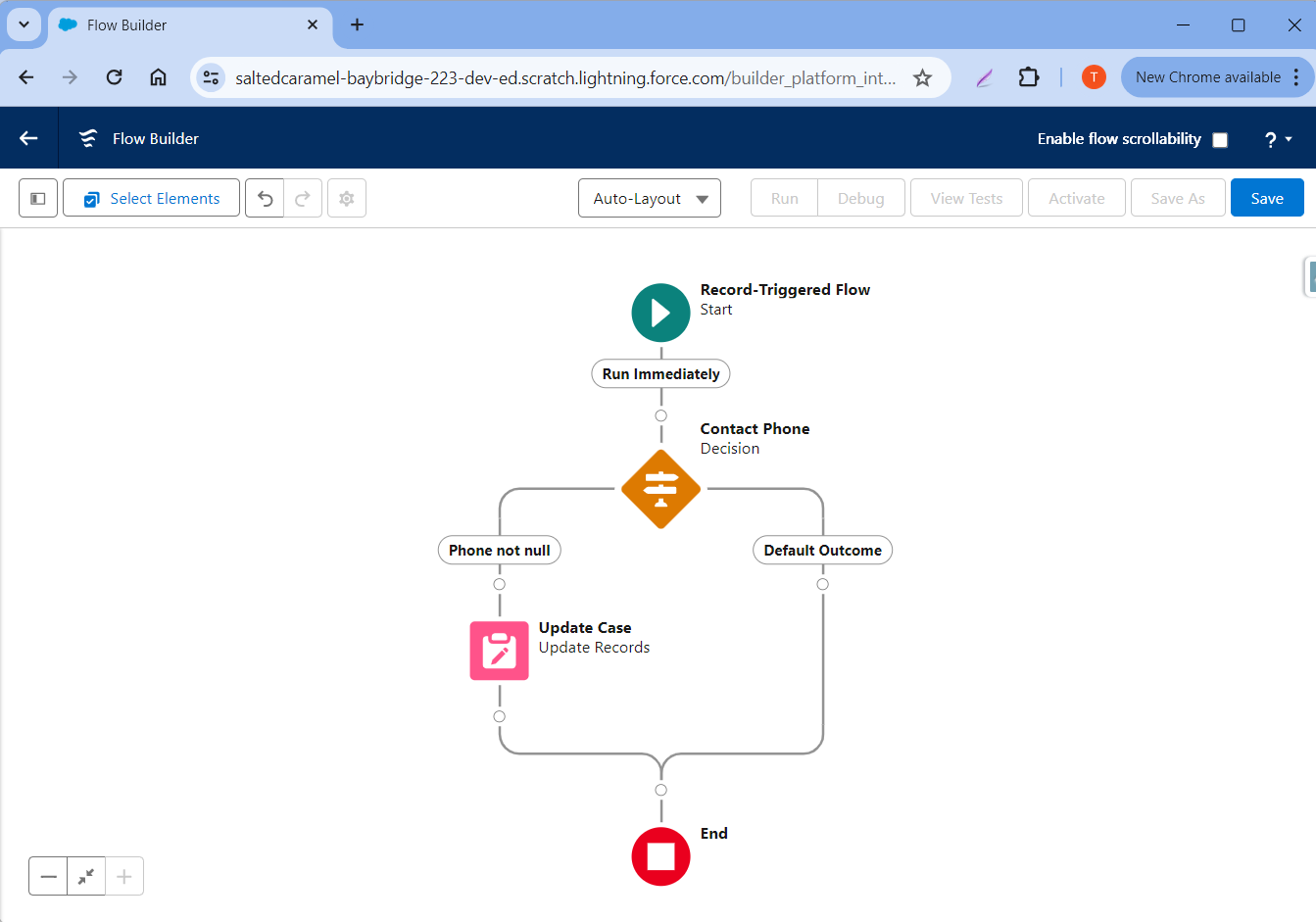View site information icon in address bar

point(211,77)
